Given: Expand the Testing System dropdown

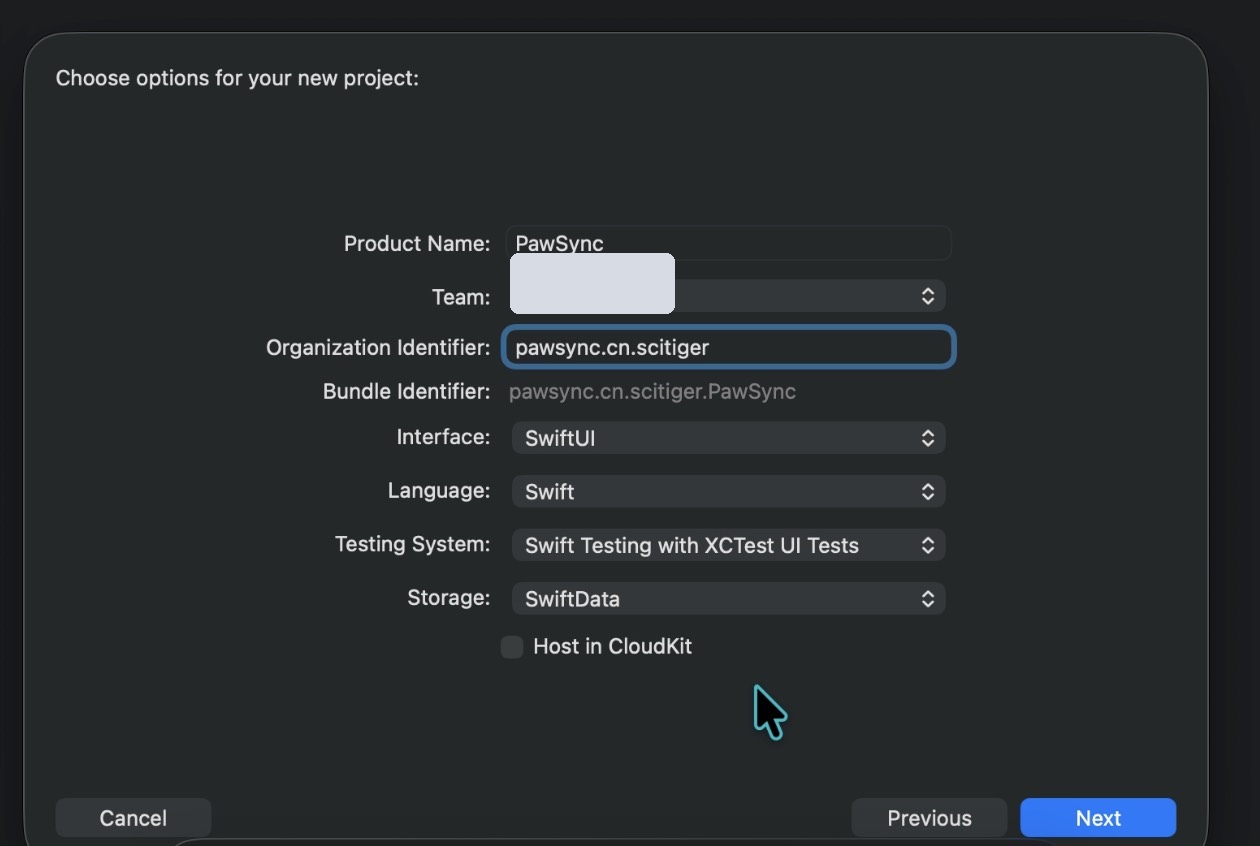Looking at the screenshot, I should tap(728, 545).
